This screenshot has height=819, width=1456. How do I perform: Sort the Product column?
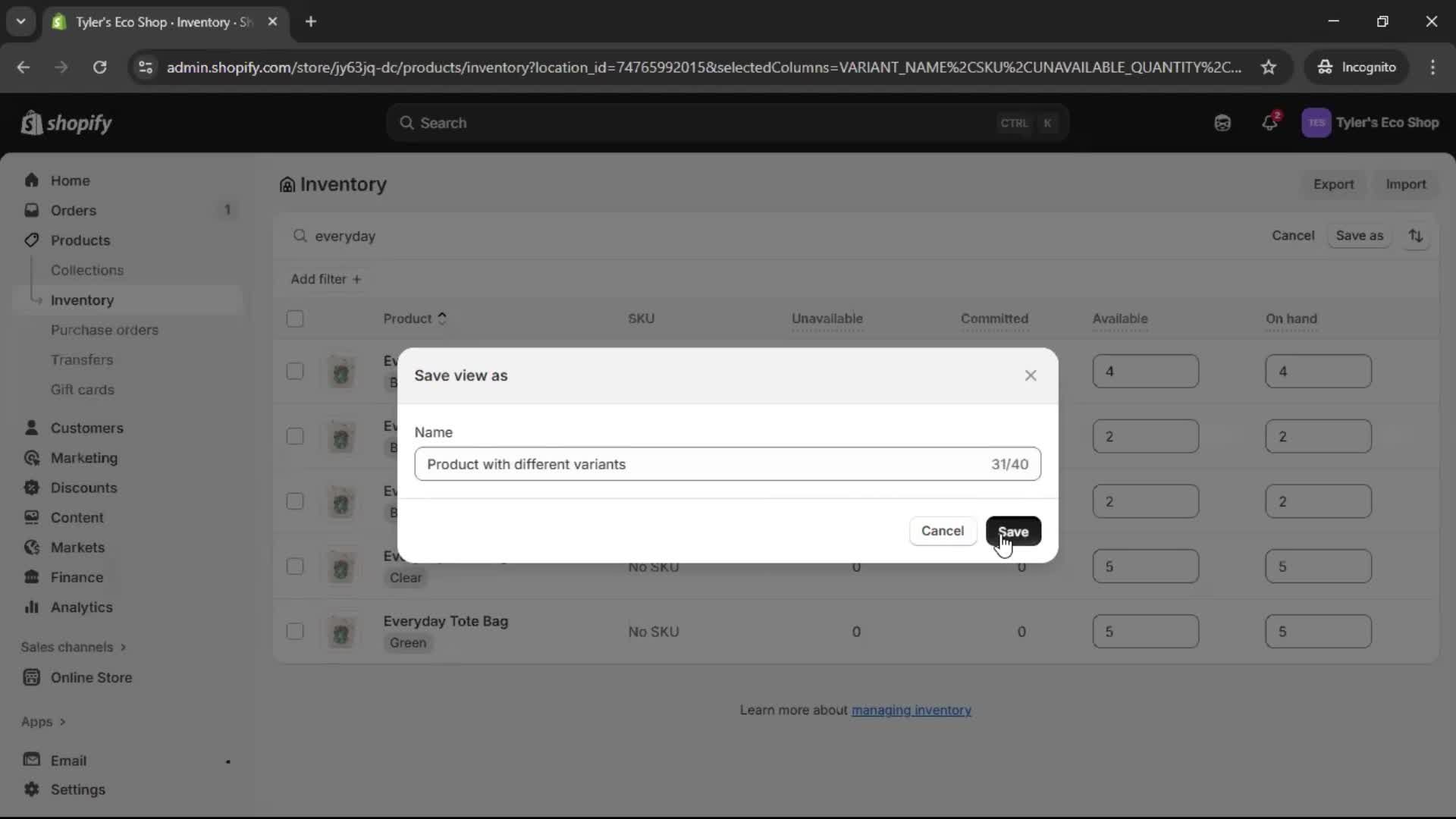414,318
